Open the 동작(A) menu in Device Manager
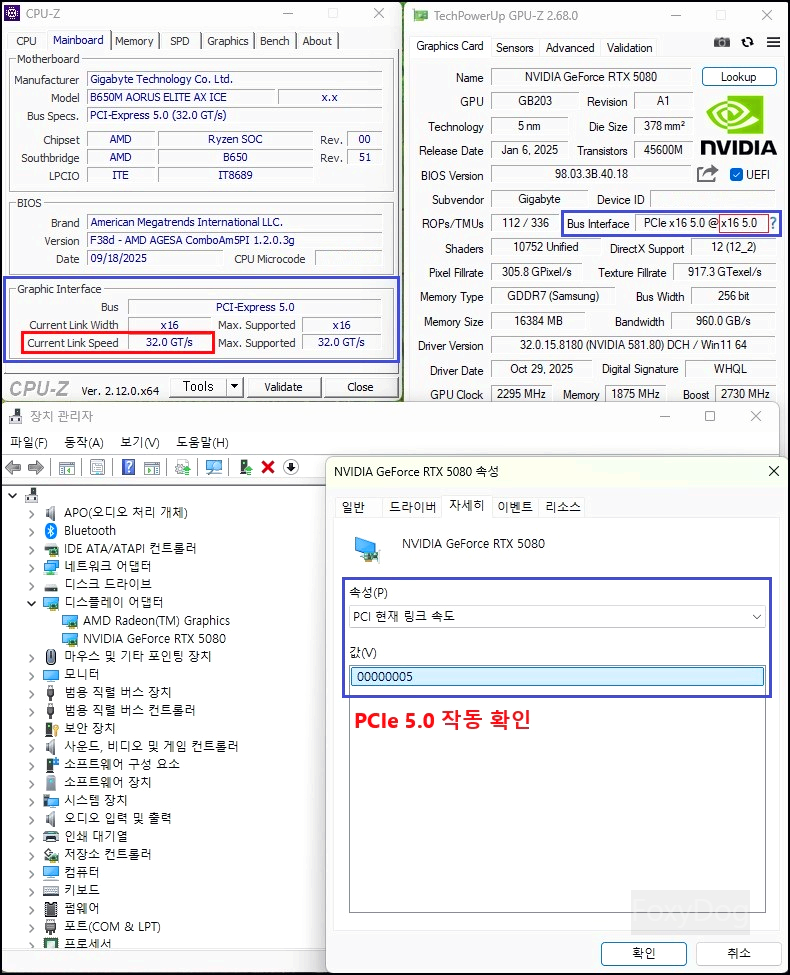 84,442
